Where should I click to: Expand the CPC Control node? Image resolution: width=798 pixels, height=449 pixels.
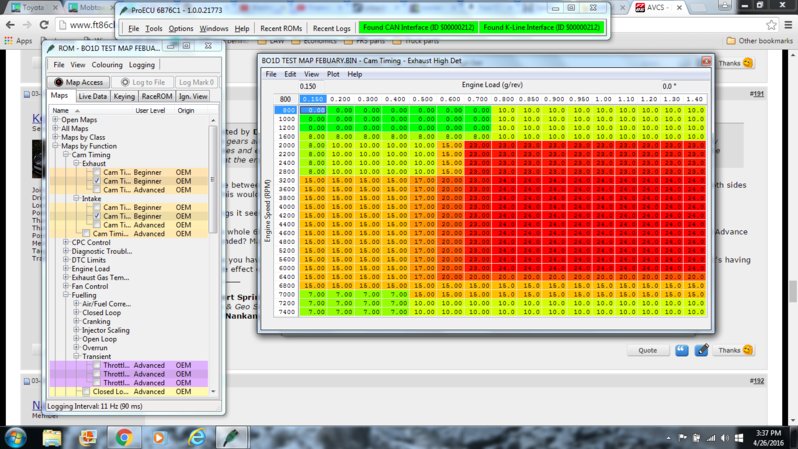coord(66,242)
